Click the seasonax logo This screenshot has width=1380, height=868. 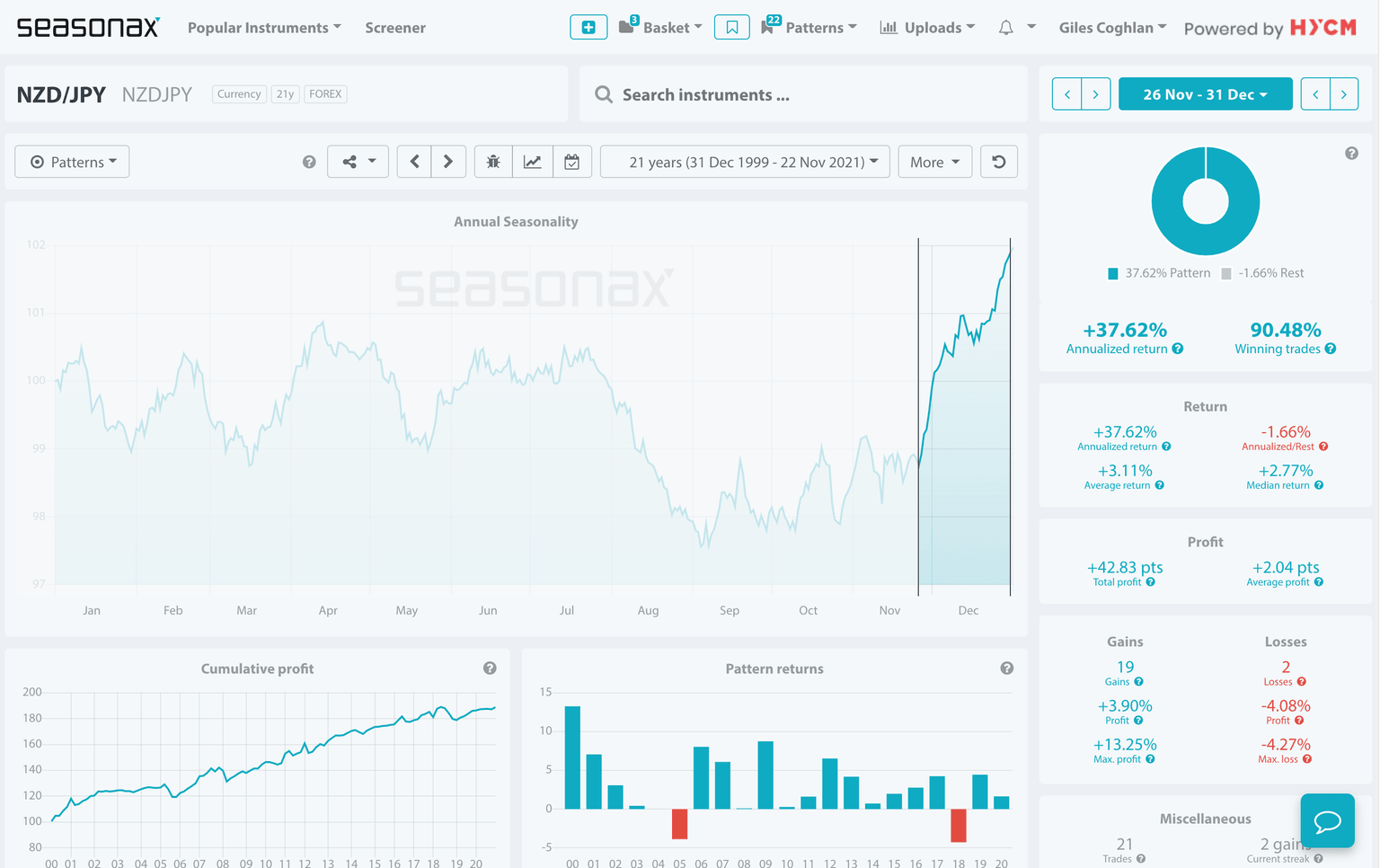click(88, 27)
